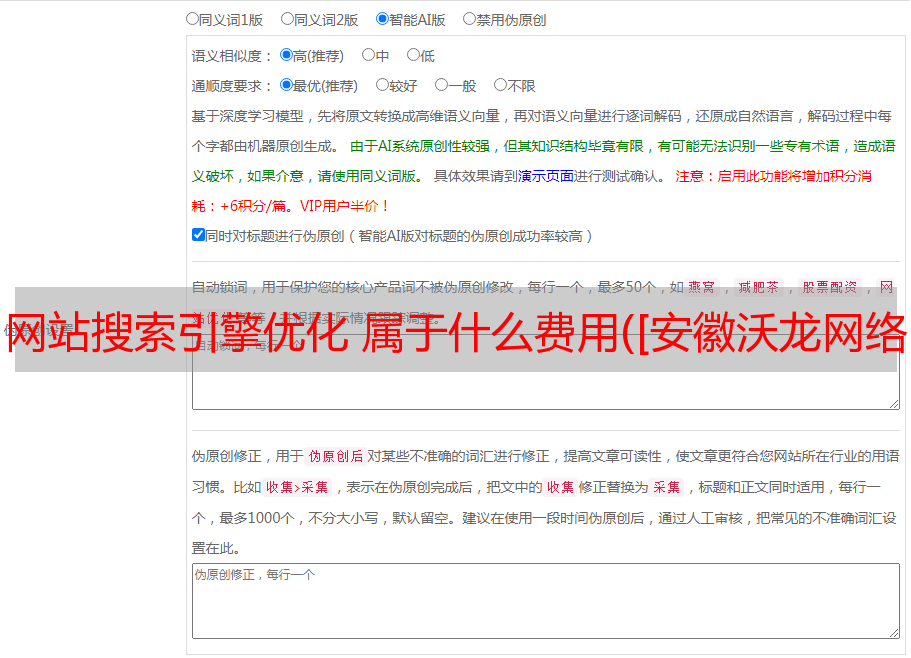
Task: Click the 自动锁词 textarea resize handle
Action: click(x=894, y=403)
